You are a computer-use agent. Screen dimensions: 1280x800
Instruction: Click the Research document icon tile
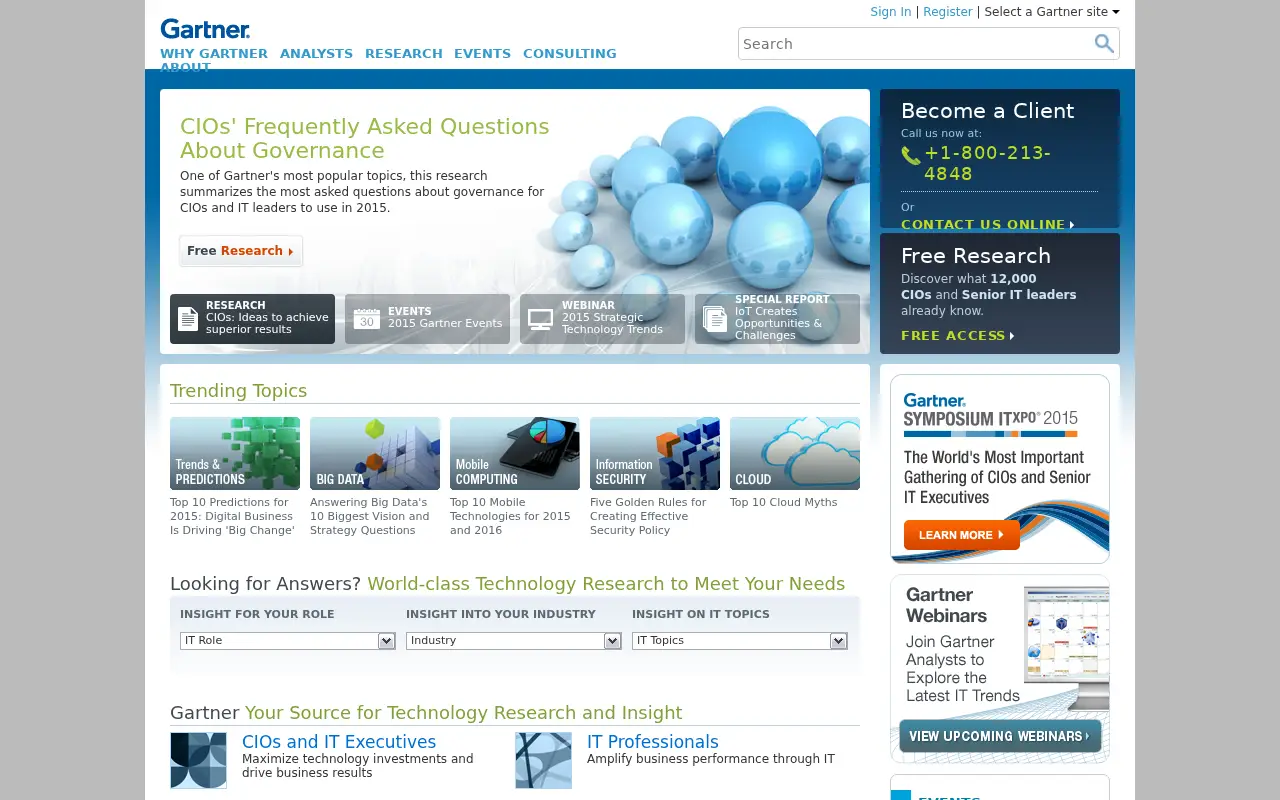[252, 319]
